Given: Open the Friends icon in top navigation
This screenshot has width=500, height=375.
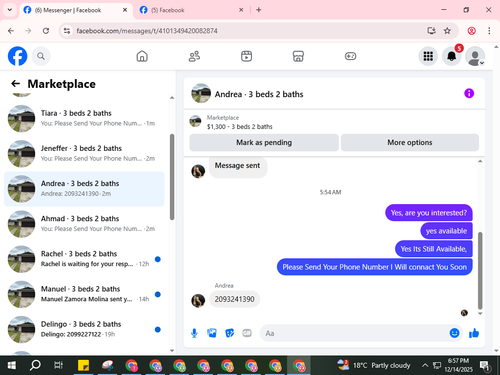Looking at the screenshot, I should [194, 56].
